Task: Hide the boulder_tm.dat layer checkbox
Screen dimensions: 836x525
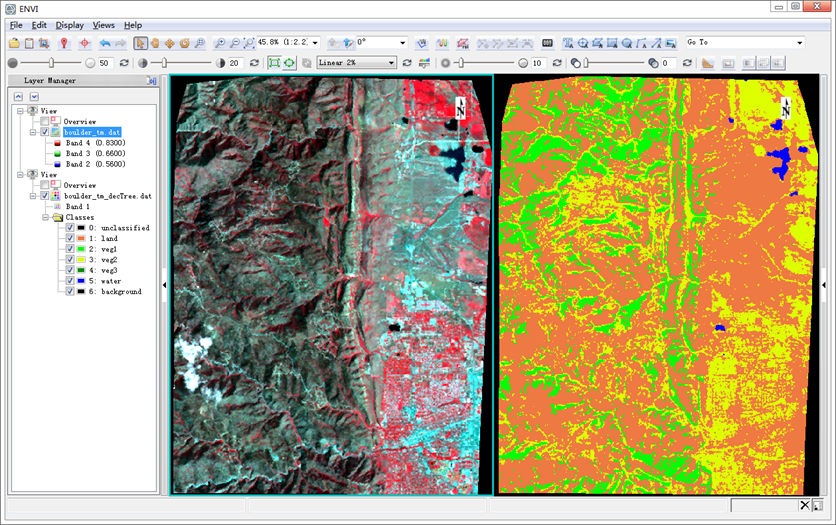Action: pos(45,132)
